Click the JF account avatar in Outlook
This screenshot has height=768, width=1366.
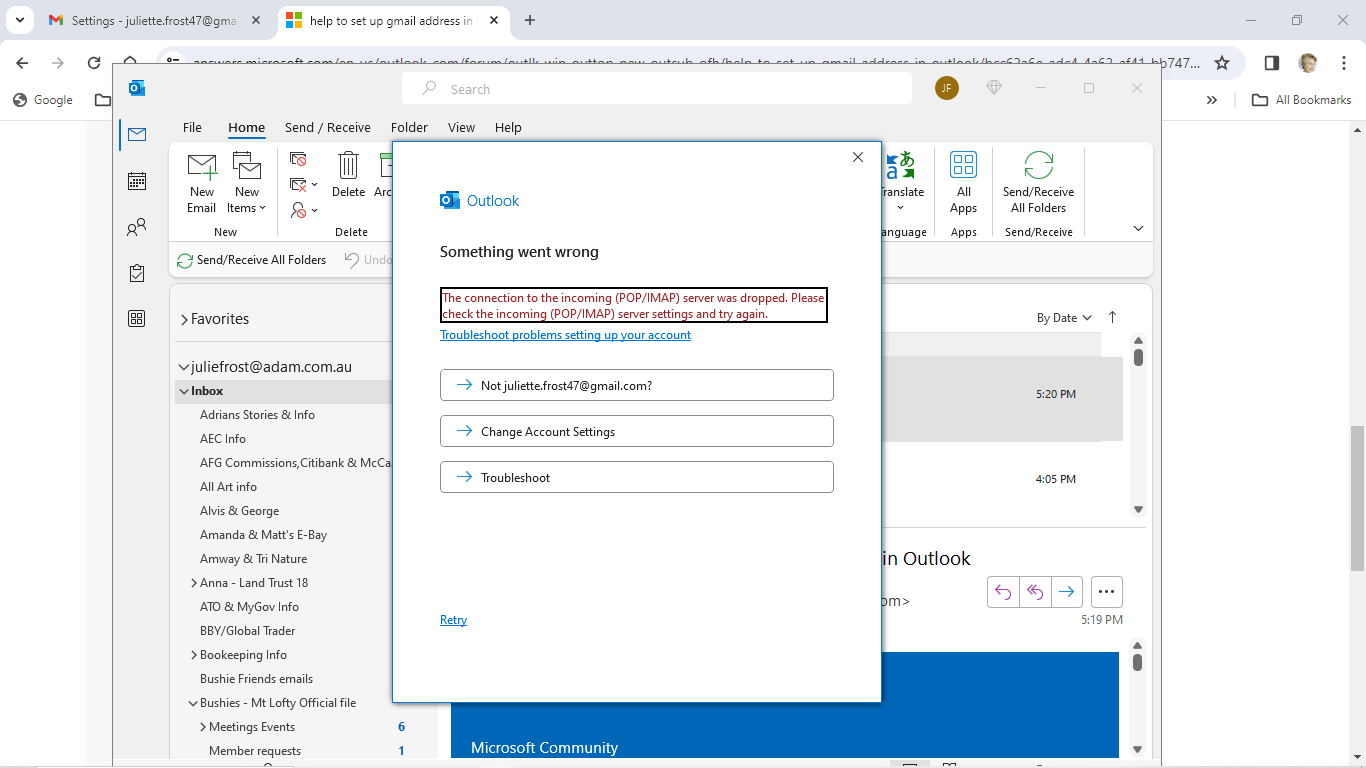(947, 88)
